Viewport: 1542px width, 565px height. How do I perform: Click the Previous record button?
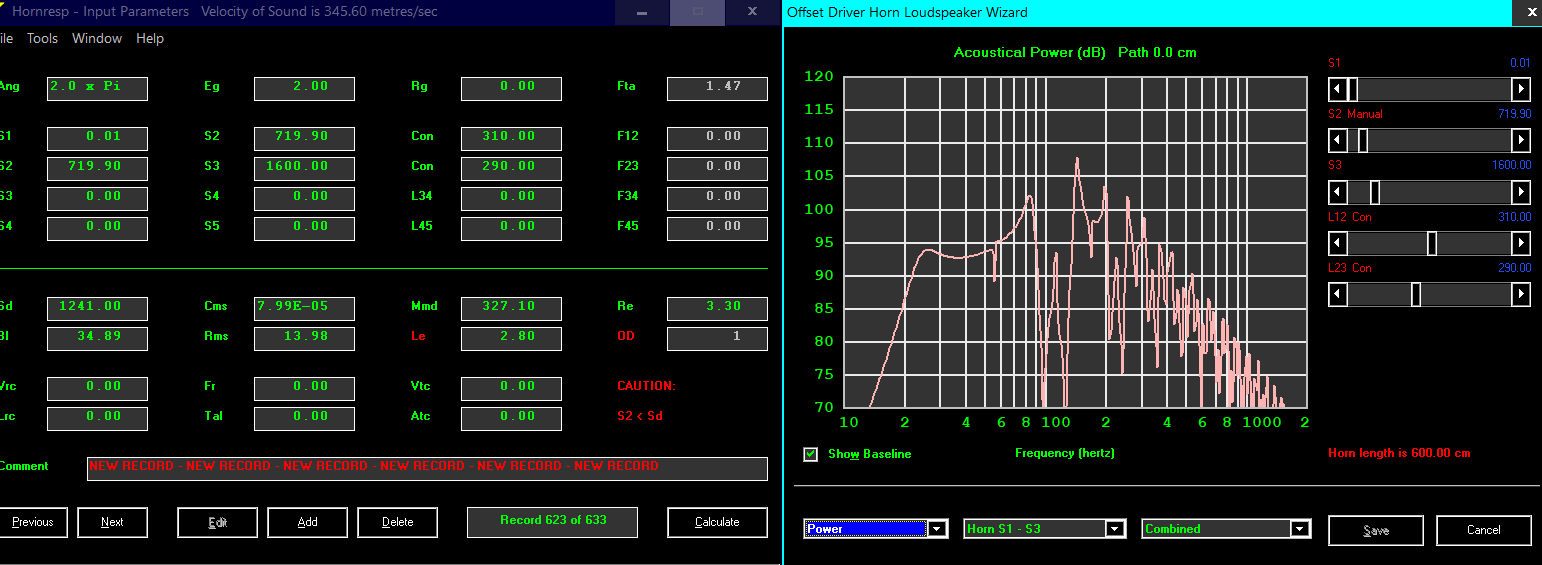click(x=33, y=522)
